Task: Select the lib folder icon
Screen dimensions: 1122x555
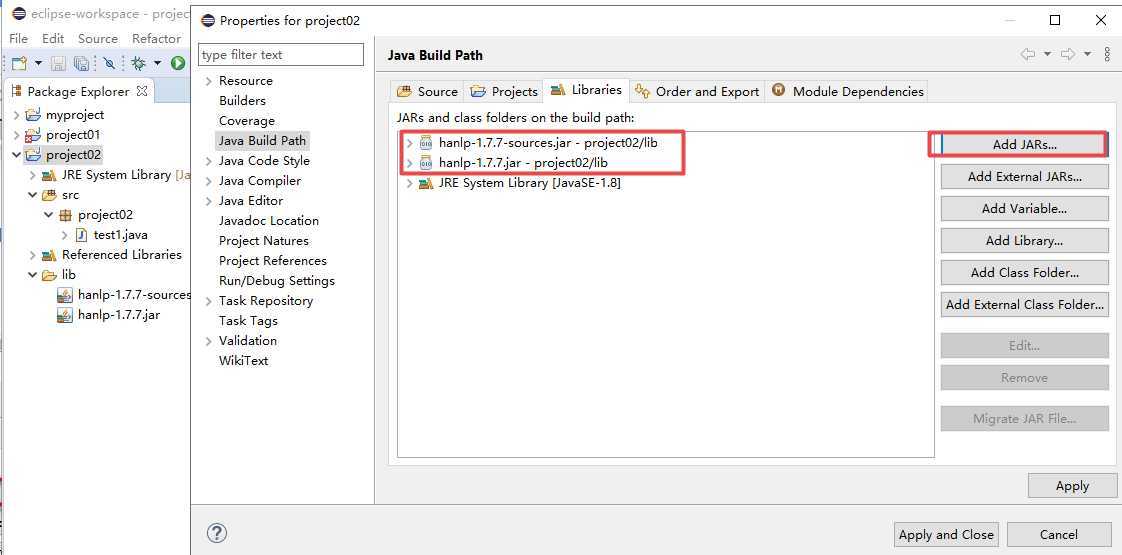Action: pyautogui.click(x=49, y=275)
